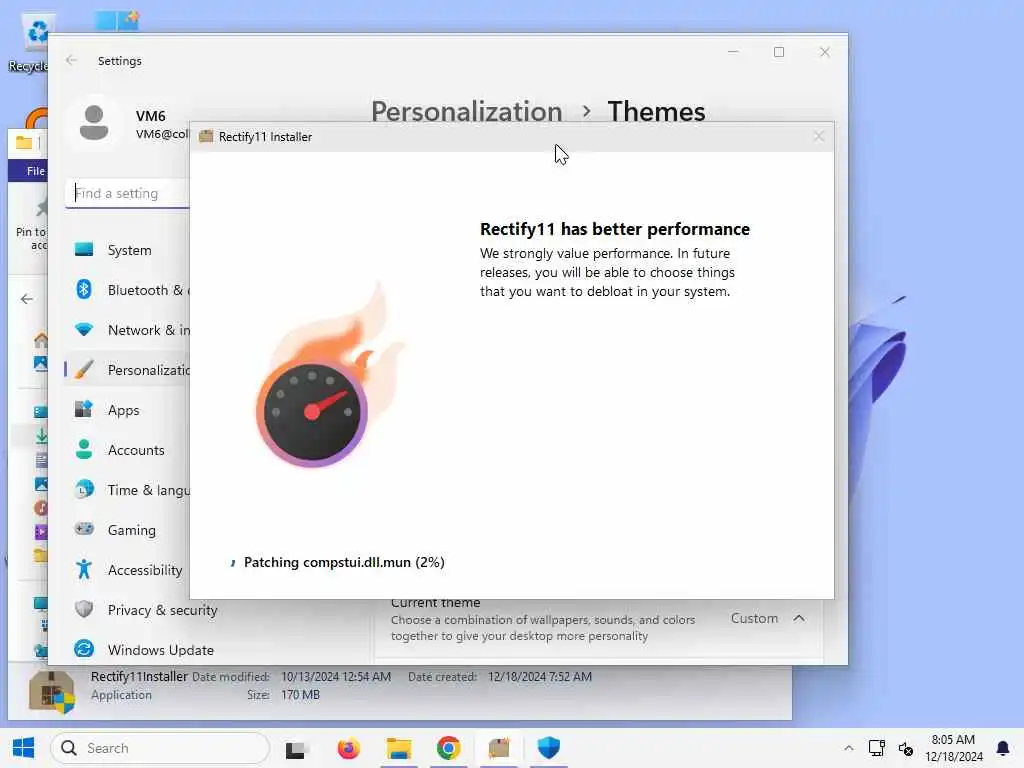1024x768 pixels.
Task: Open the Personalization category in Settings
Action: (x=127, y=370)
